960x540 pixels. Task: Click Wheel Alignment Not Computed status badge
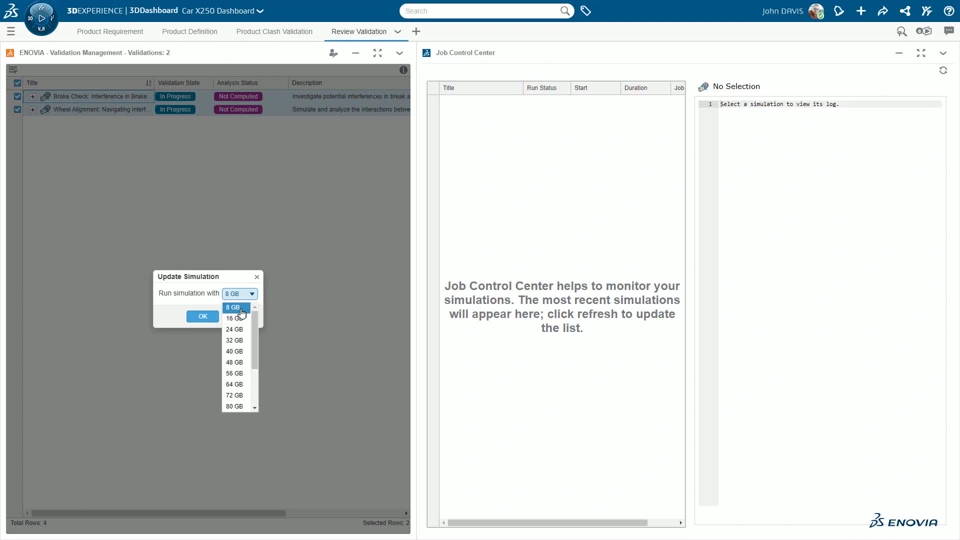click(238, 110)
